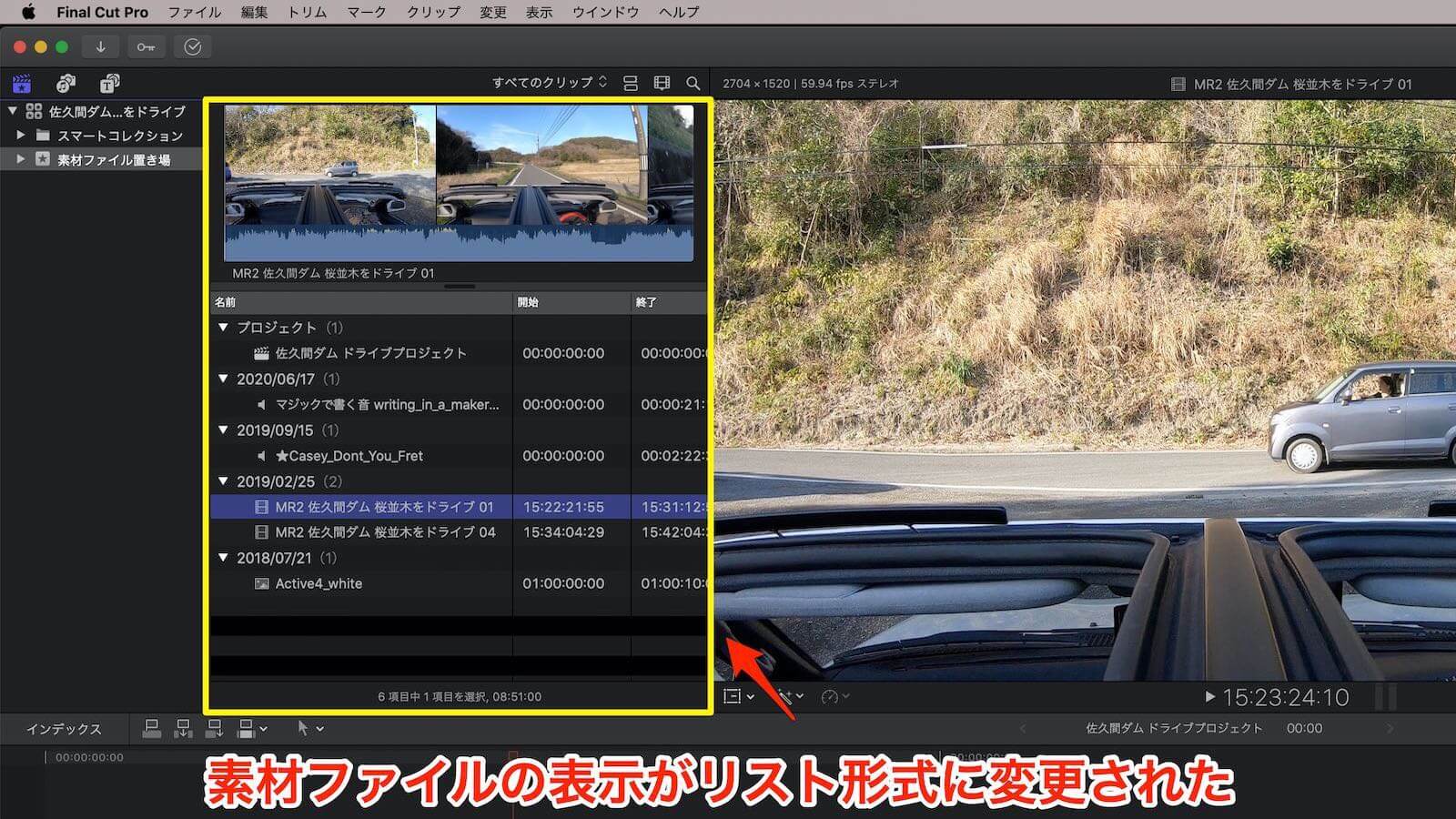Click the append clip edit icon

[214, 728]
